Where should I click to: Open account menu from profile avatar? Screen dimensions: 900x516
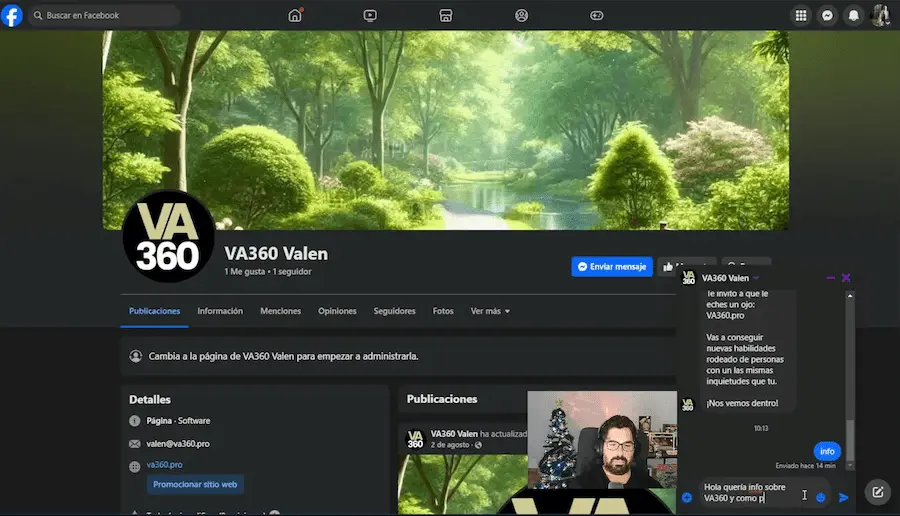coord(881,15)
